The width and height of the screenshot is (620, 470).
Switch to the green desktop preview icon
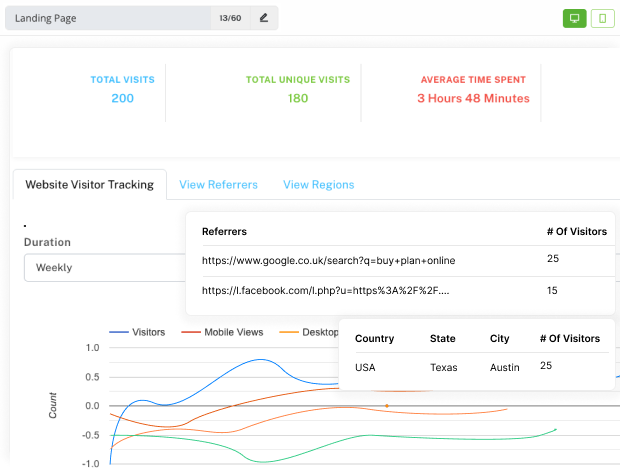pyautogui.click(x=574, y=18)
